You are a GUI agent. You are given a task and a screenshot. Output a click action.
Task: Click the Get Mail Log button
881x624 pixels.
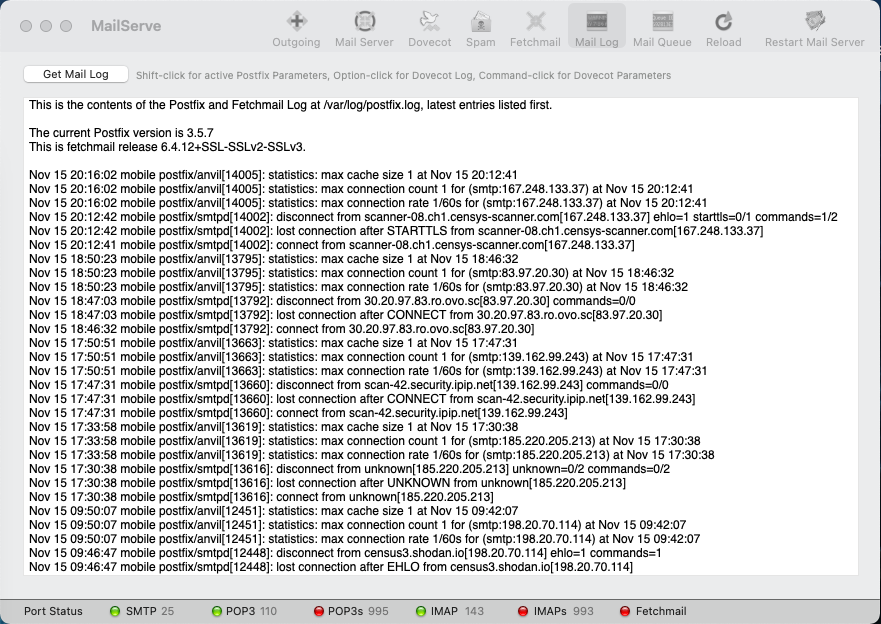[76, 75]
